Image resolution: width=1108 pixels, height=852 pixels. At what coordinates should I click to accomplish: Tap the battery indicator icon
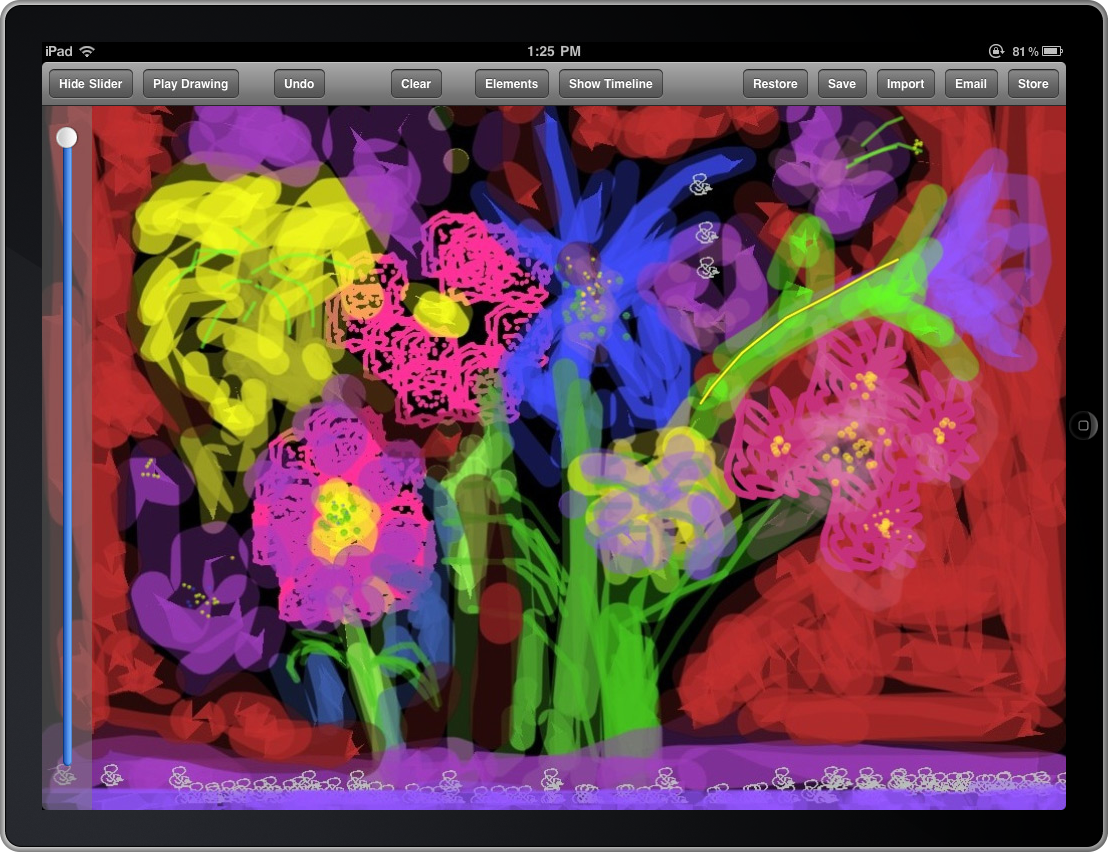pyautogui.click(x=1052, y=51)
